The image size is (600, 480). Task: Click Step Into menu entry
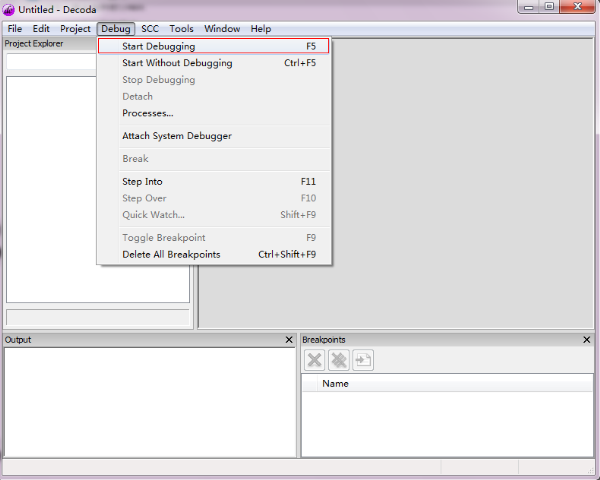point(142,182)
